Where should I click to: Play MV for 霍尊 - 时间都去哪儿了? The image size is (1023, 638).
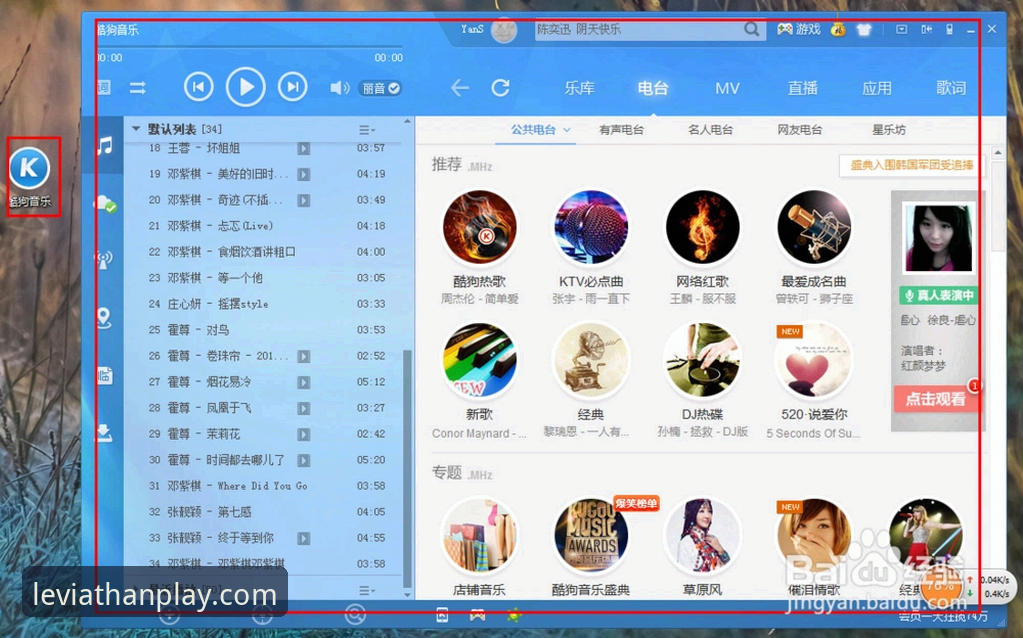pos(303,461)
